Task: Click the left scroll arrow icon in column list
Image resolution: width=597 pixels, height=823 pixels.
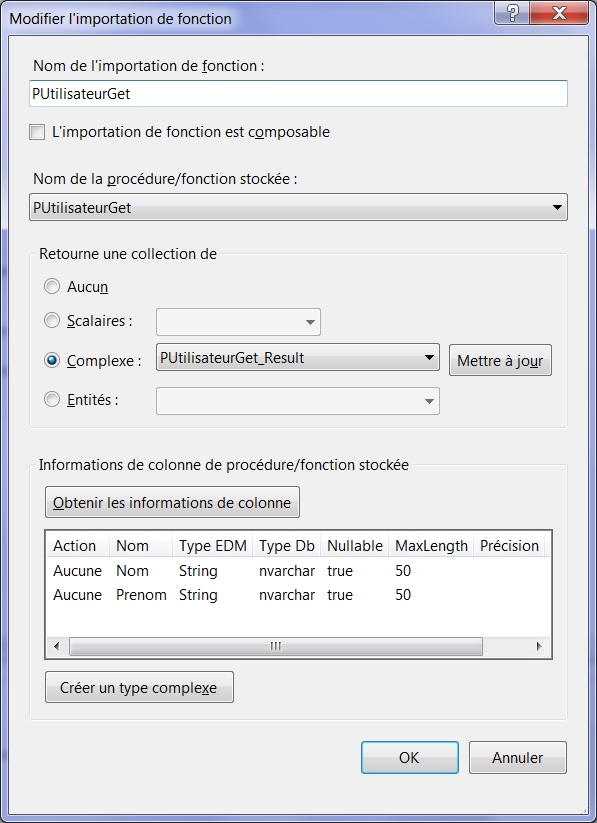Action: click(57, 646)
